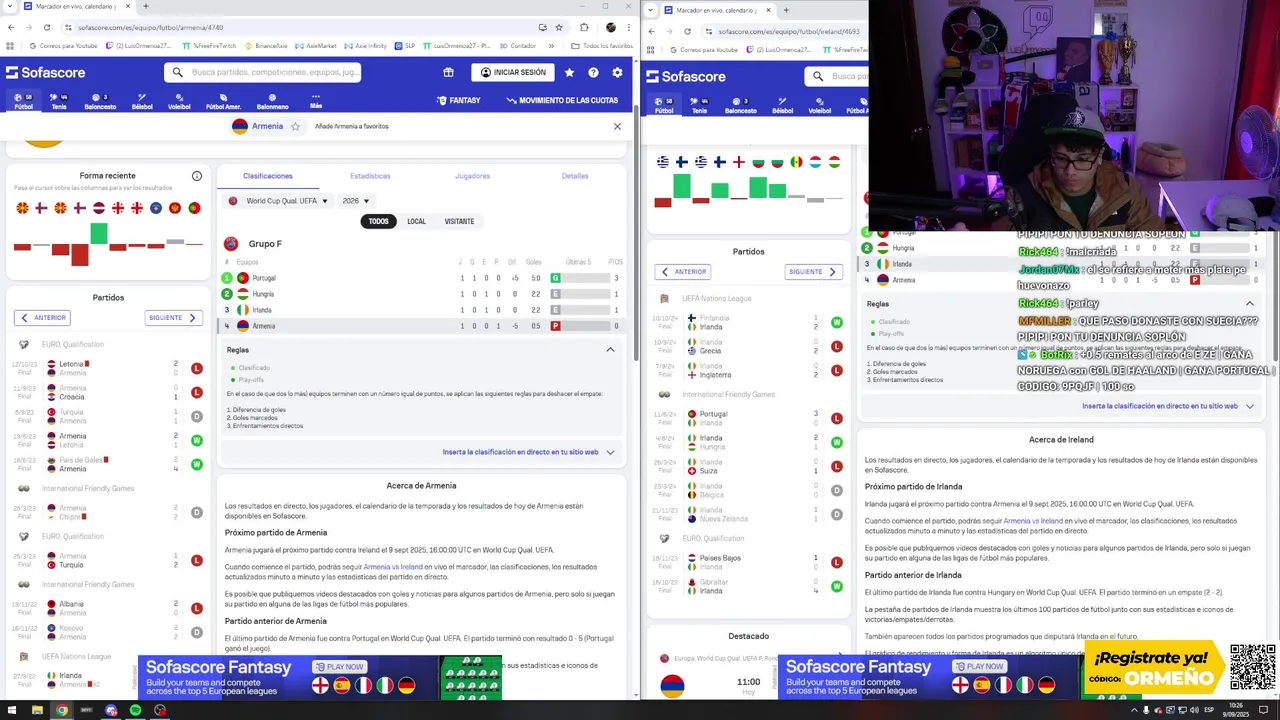The width and height of the screenshot is (1280, 720).
Task: Click INICIAR SESIÓN button
Action: pyautogui.click(x=513, y=72)
